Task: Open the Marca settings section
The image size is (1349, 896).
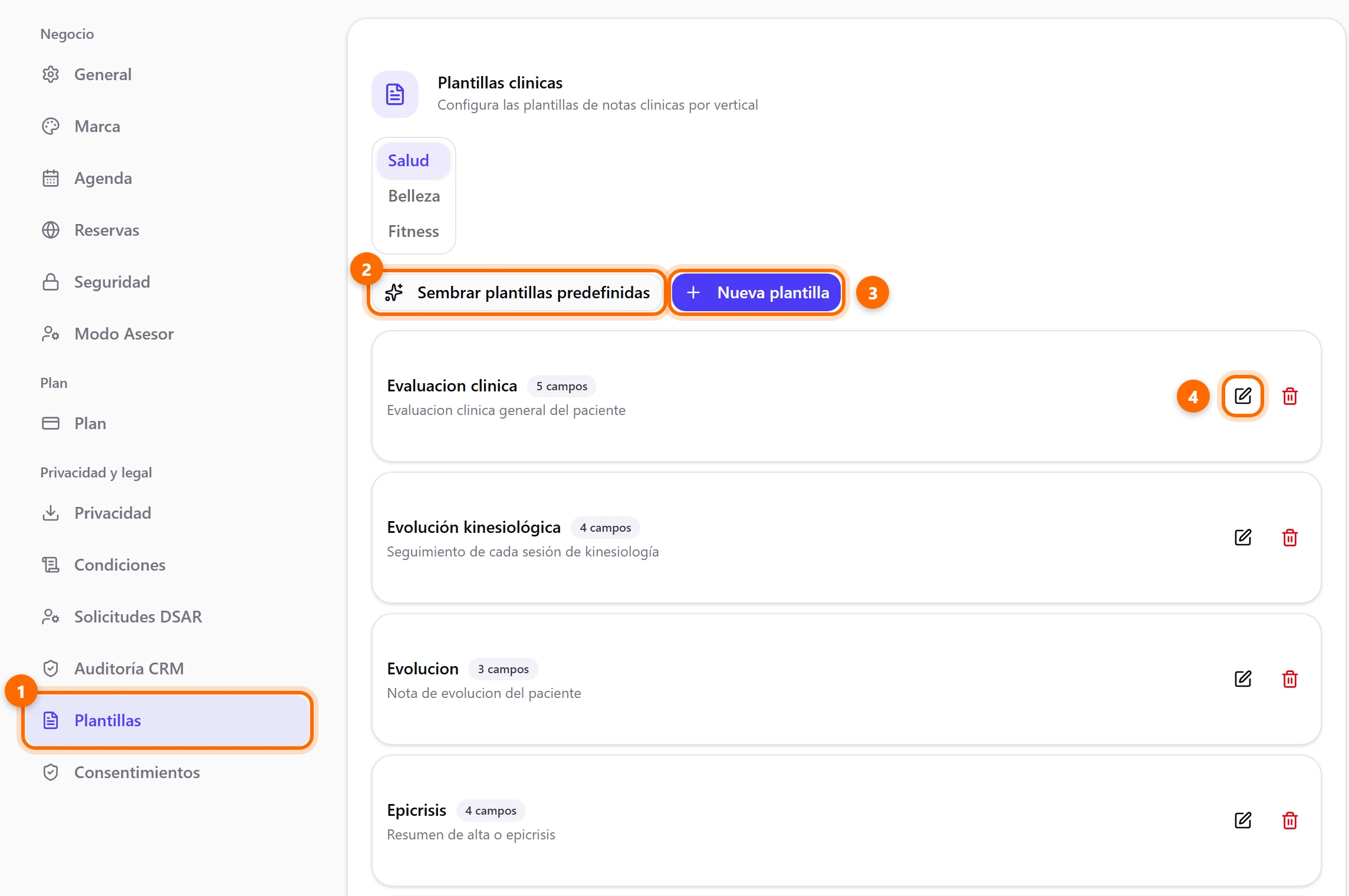Action: tap(167, 126)
